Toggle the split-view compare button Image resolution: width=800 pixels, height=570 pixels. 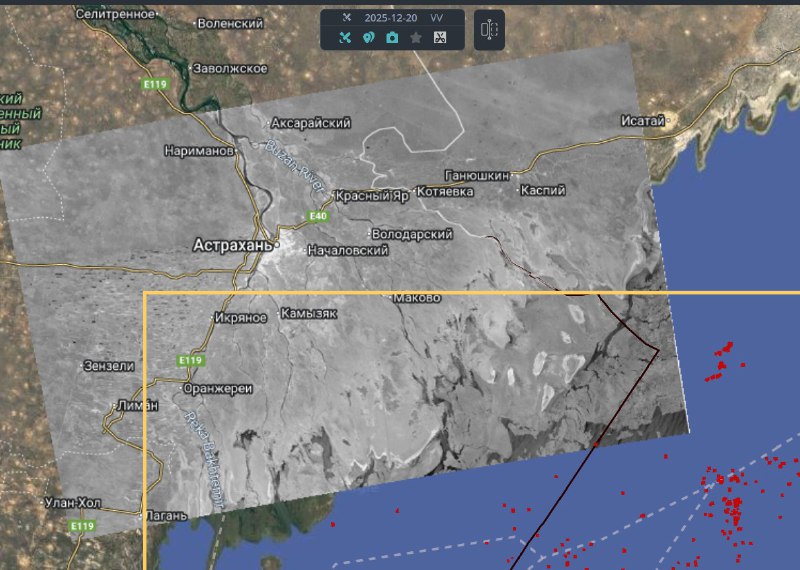point(489,30)
